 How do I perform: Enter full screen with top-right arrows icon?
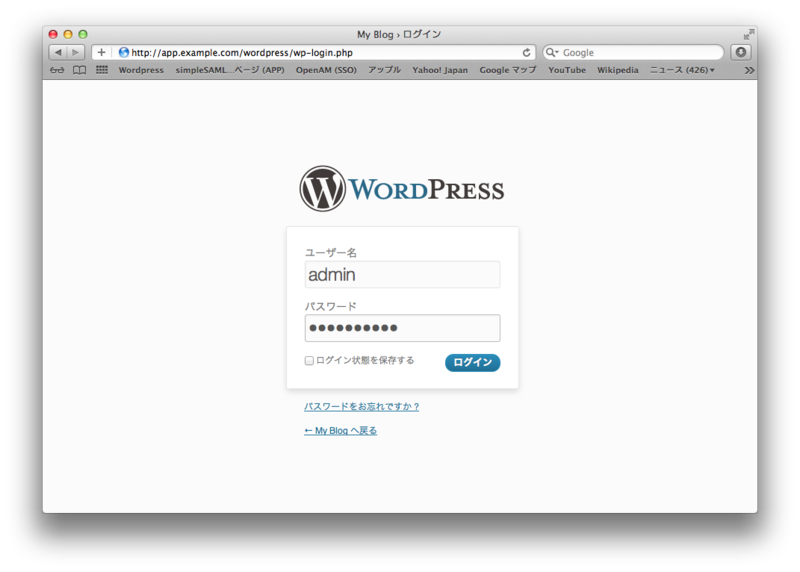(749, 33)
